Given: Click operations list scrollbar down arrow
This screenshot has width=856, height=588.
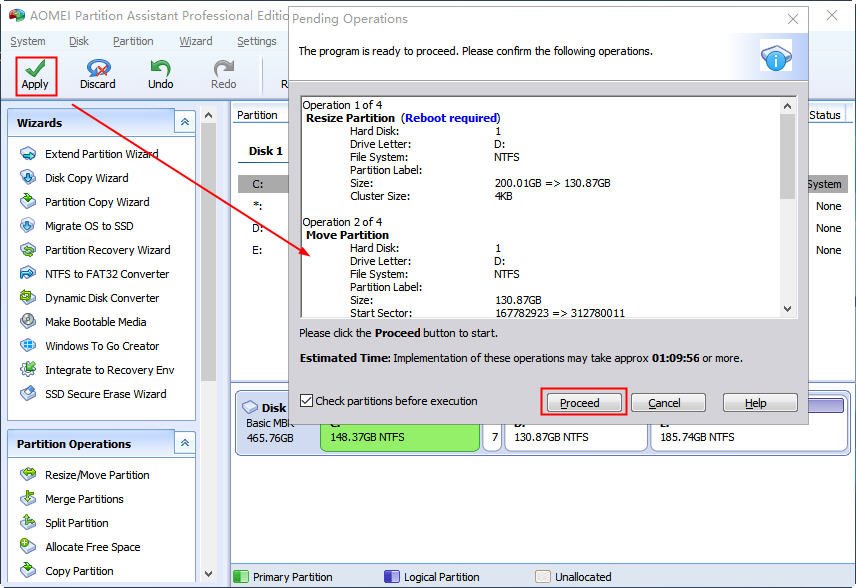Looking at the screenshot, I should tap(787, 308).
